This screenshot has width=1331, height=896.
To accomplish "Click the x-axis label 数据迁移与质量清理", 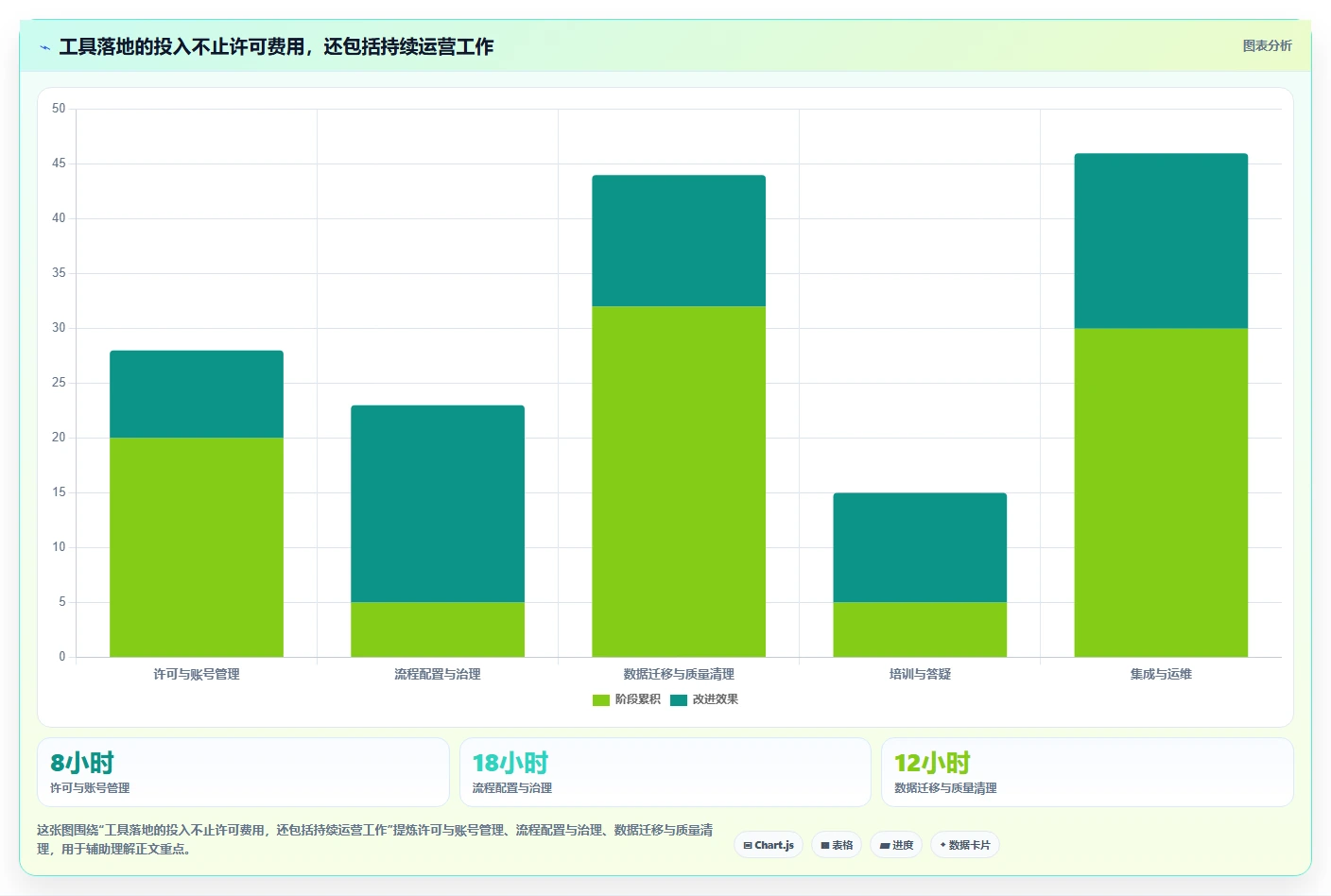I will tap(679, 674).
